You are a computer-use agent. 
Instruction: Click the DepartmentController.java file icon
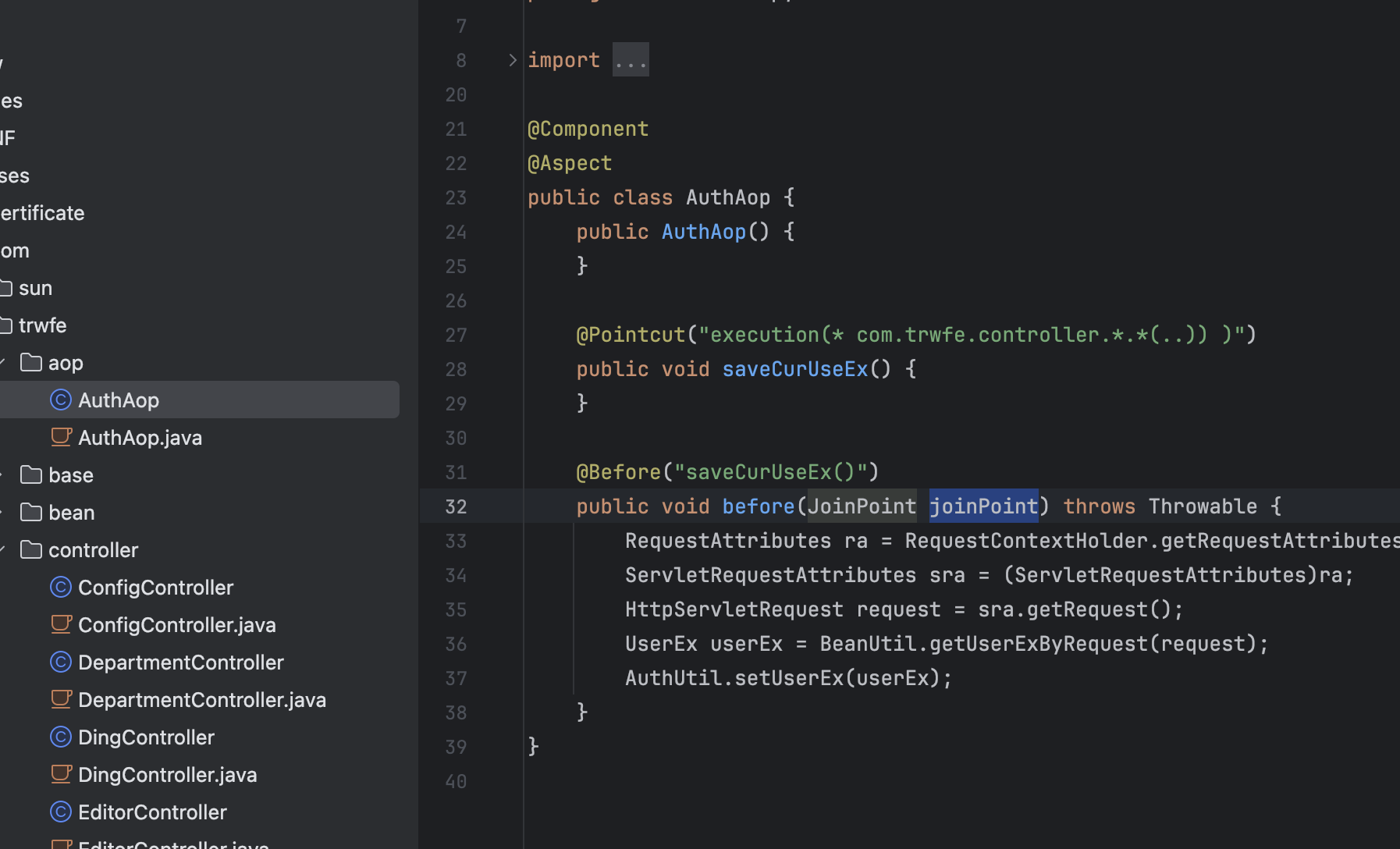[x=61, y=699]
